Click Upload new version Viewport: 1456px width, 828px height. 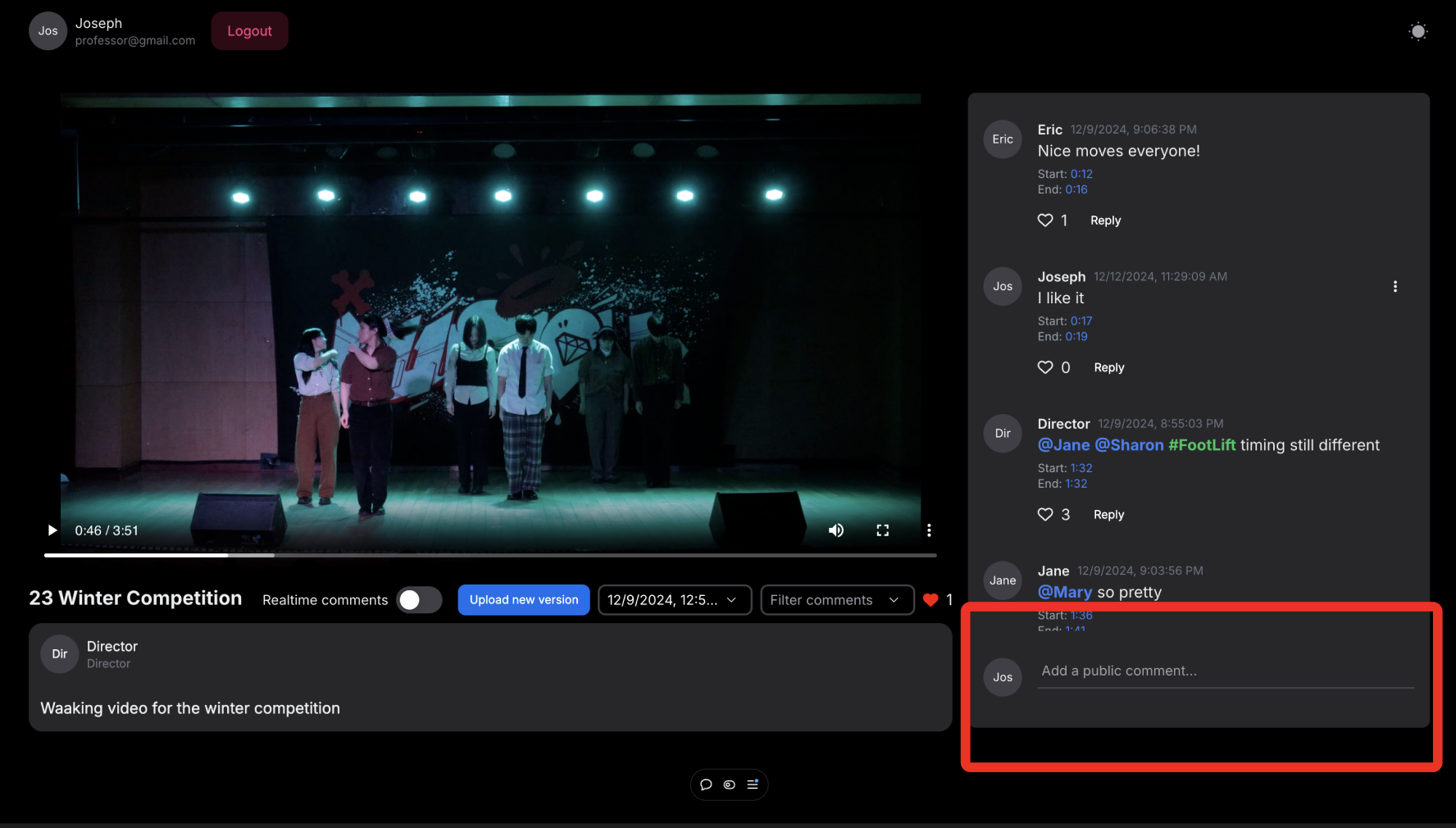click(x=524, y=599)
